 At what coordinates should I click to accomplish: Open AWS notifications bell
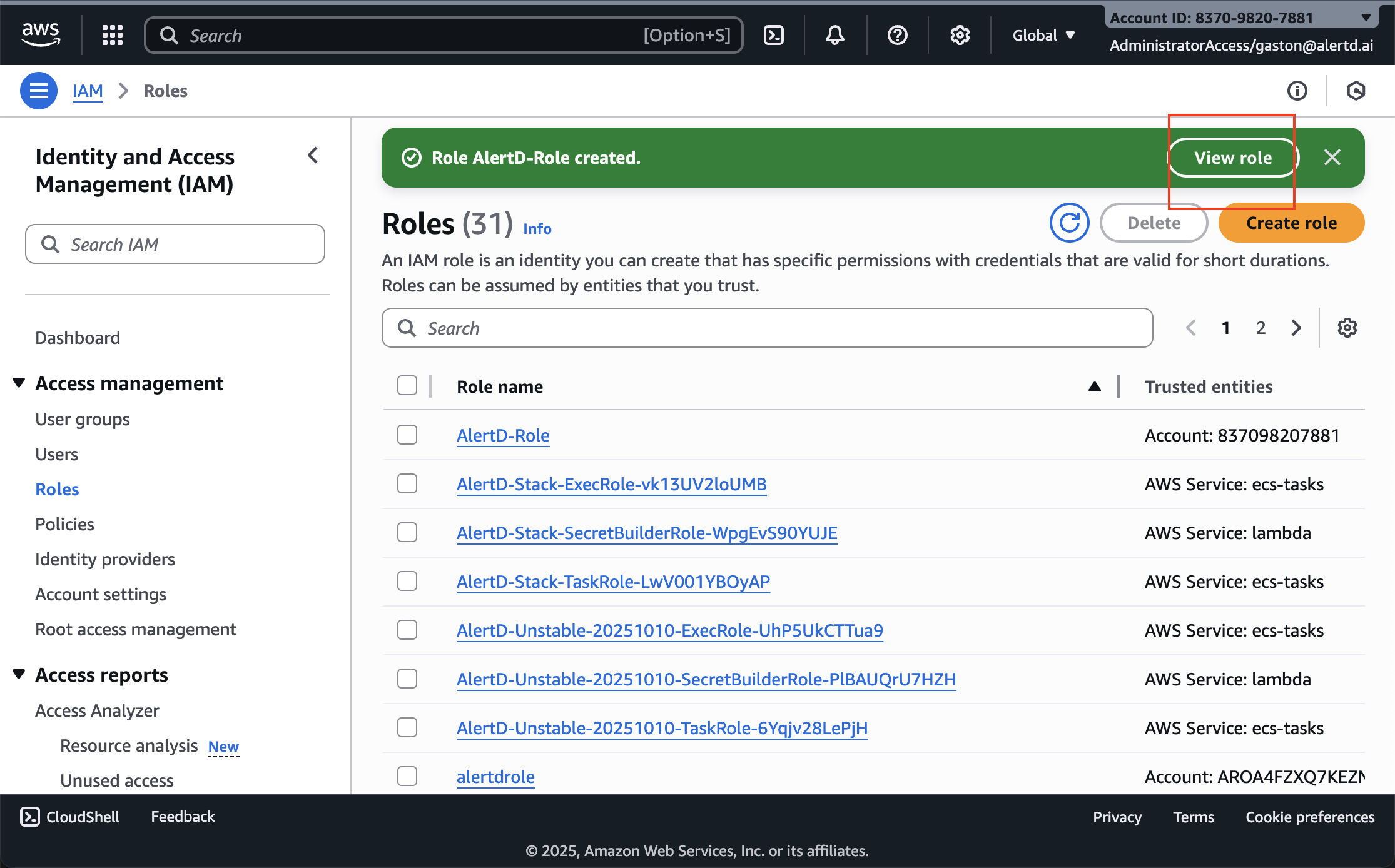pos(834,35)
